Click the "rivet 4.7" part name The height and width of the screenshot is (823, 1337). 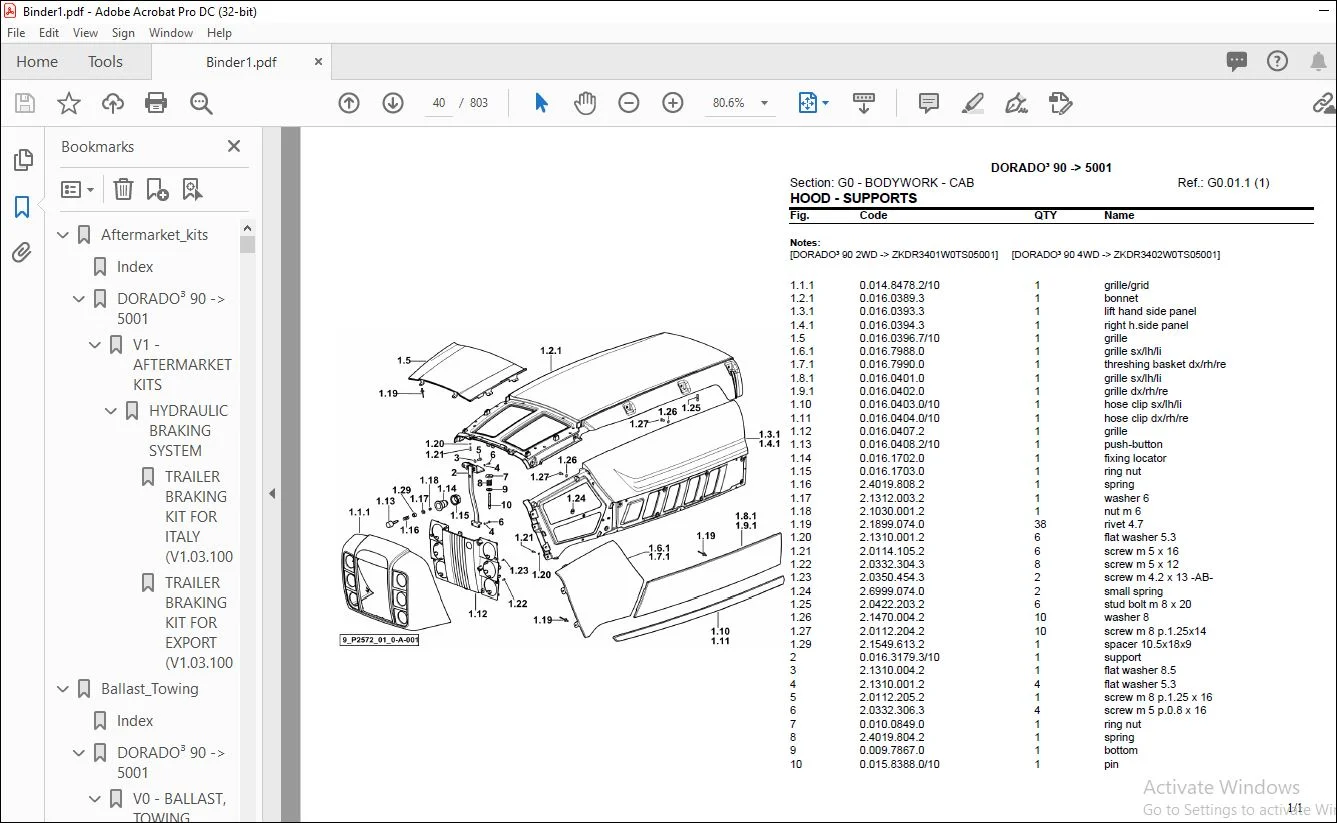[1125, 524]
